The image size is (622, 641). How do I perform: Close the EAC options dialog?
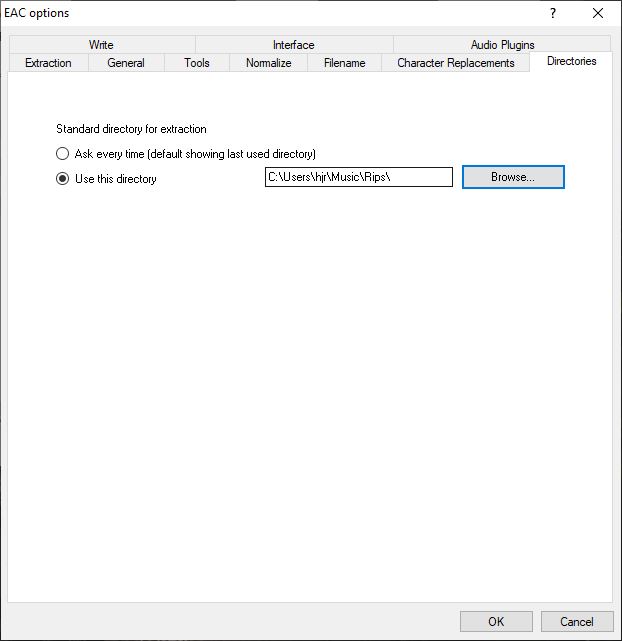coord(598,13)
